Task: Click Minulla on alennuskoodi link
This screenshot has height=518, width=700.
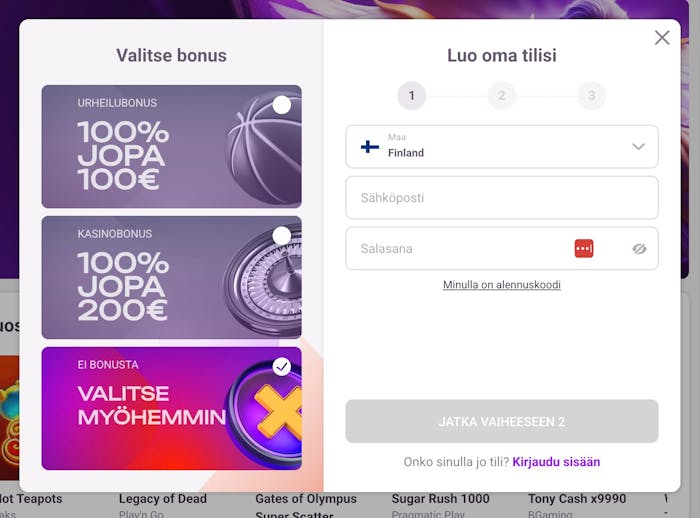Action: tap(502, 284)
